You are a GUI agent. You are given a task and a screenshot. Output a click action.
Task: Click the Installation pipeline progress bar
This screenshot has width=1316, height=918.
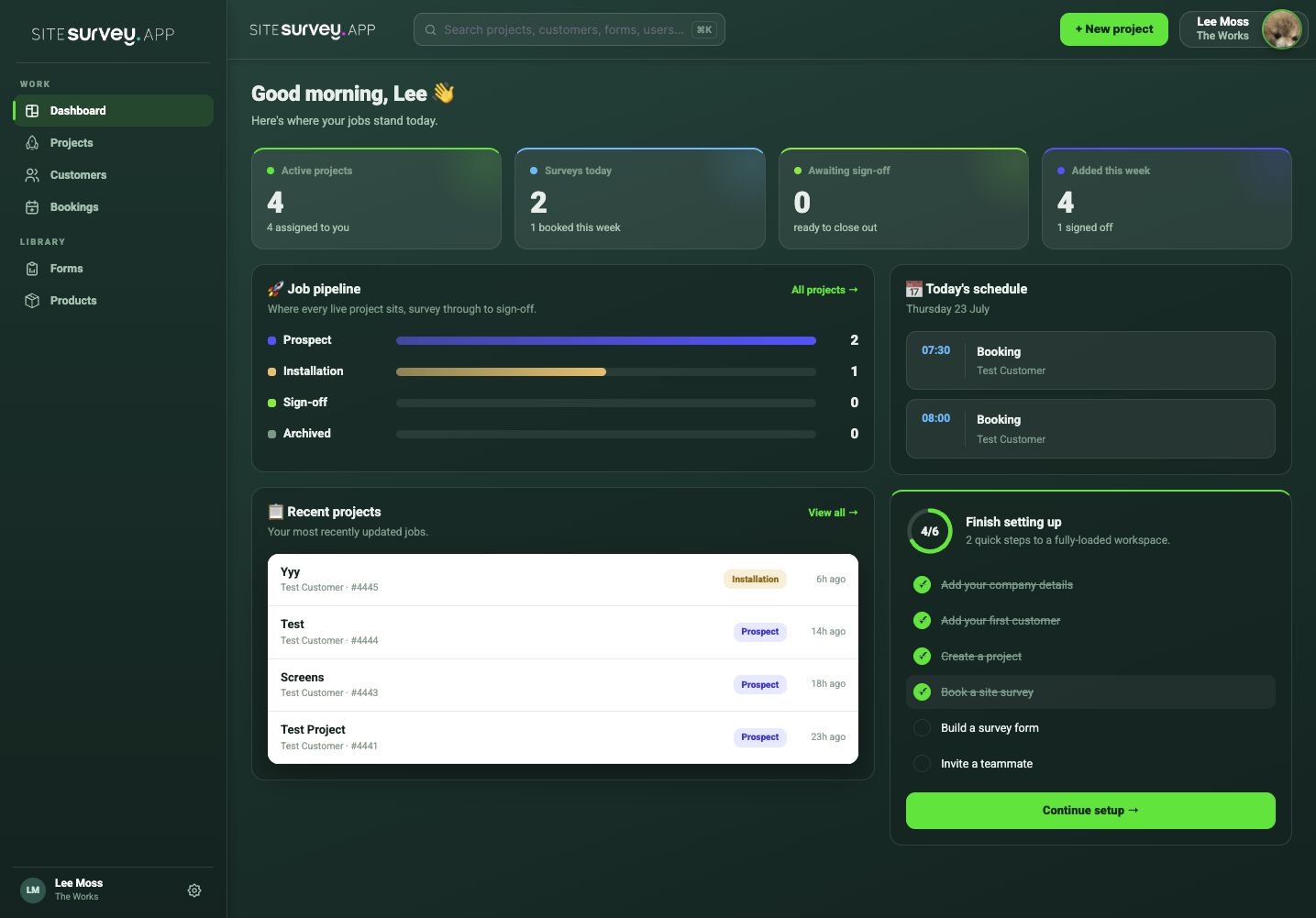(x=606, y=371)
